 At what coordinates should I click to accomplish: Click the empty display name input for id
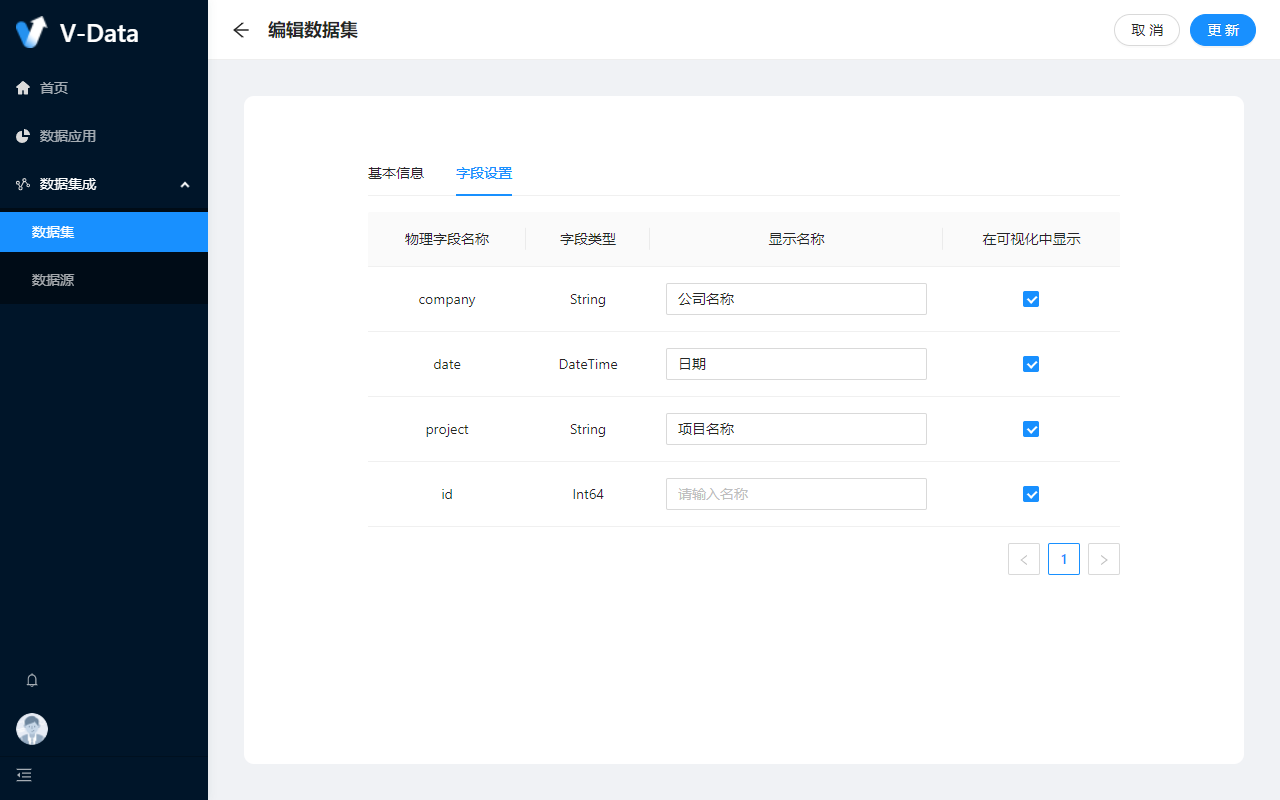(x=796, y=494)
